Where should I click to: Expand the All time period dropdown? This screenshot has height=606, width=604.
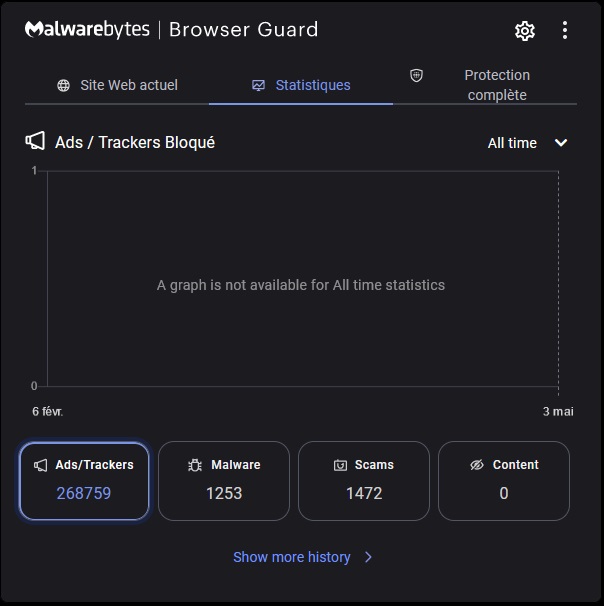click(526, 143)
